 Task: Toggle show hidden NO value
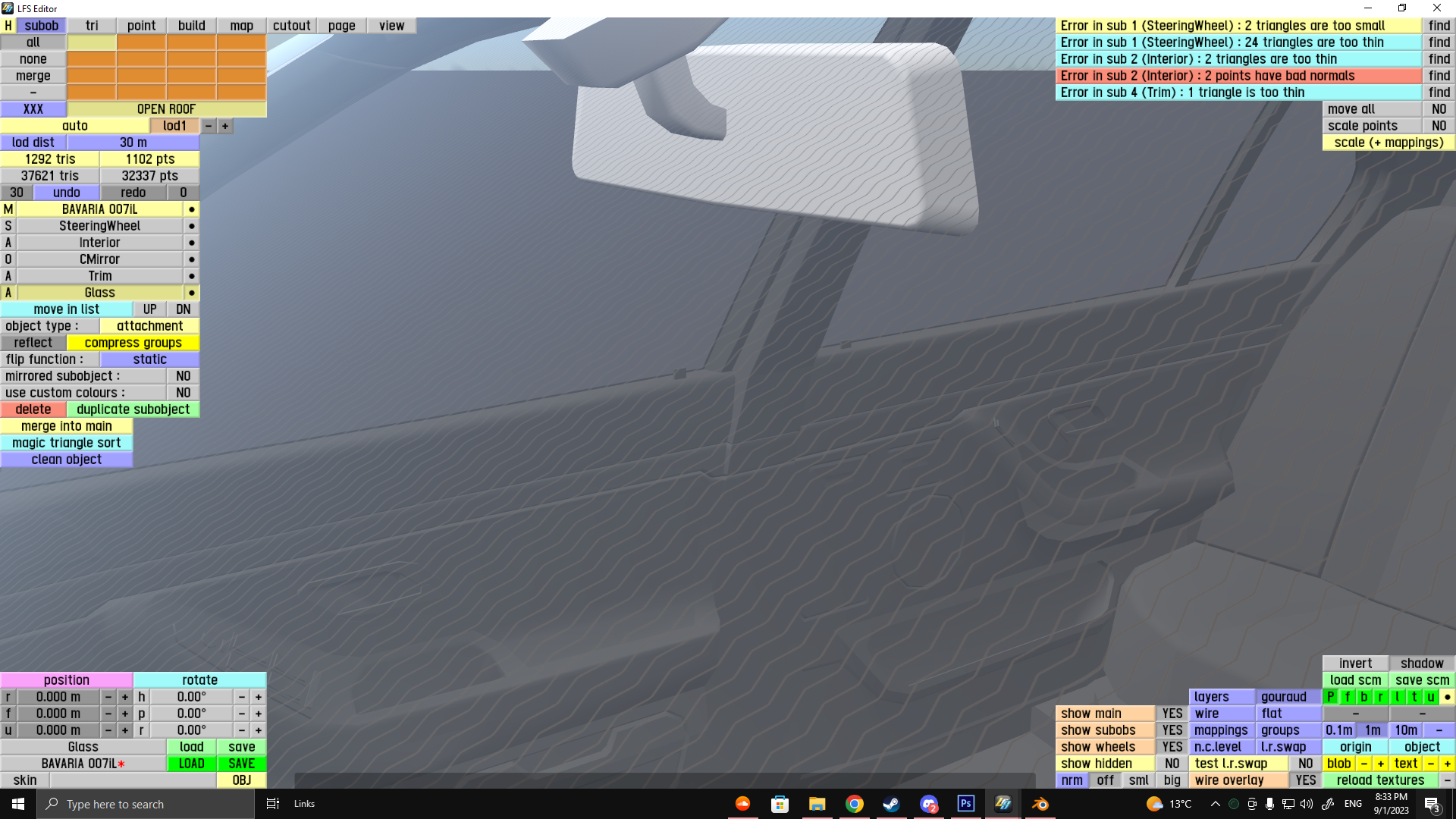[x=1172, y=764]
